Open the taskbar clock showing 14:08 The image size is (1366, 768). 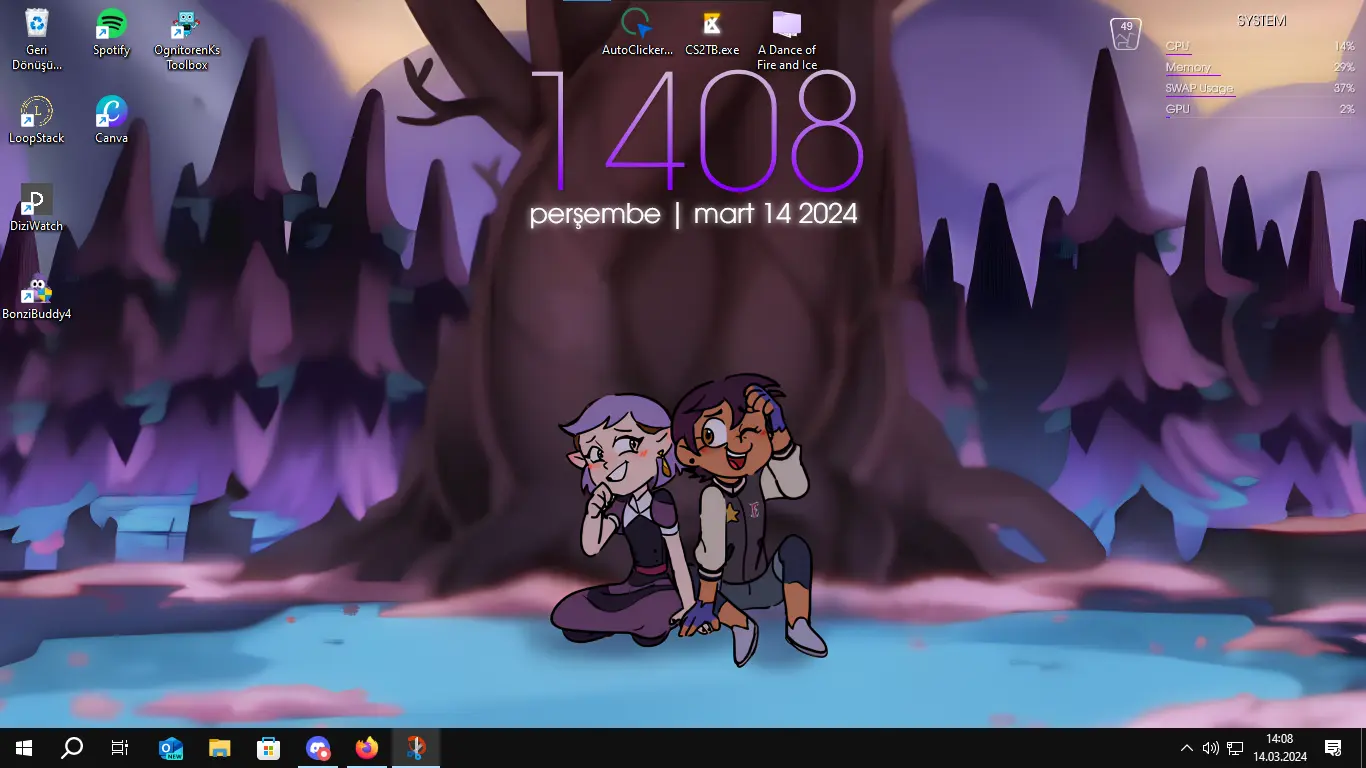coord(1280,748)
